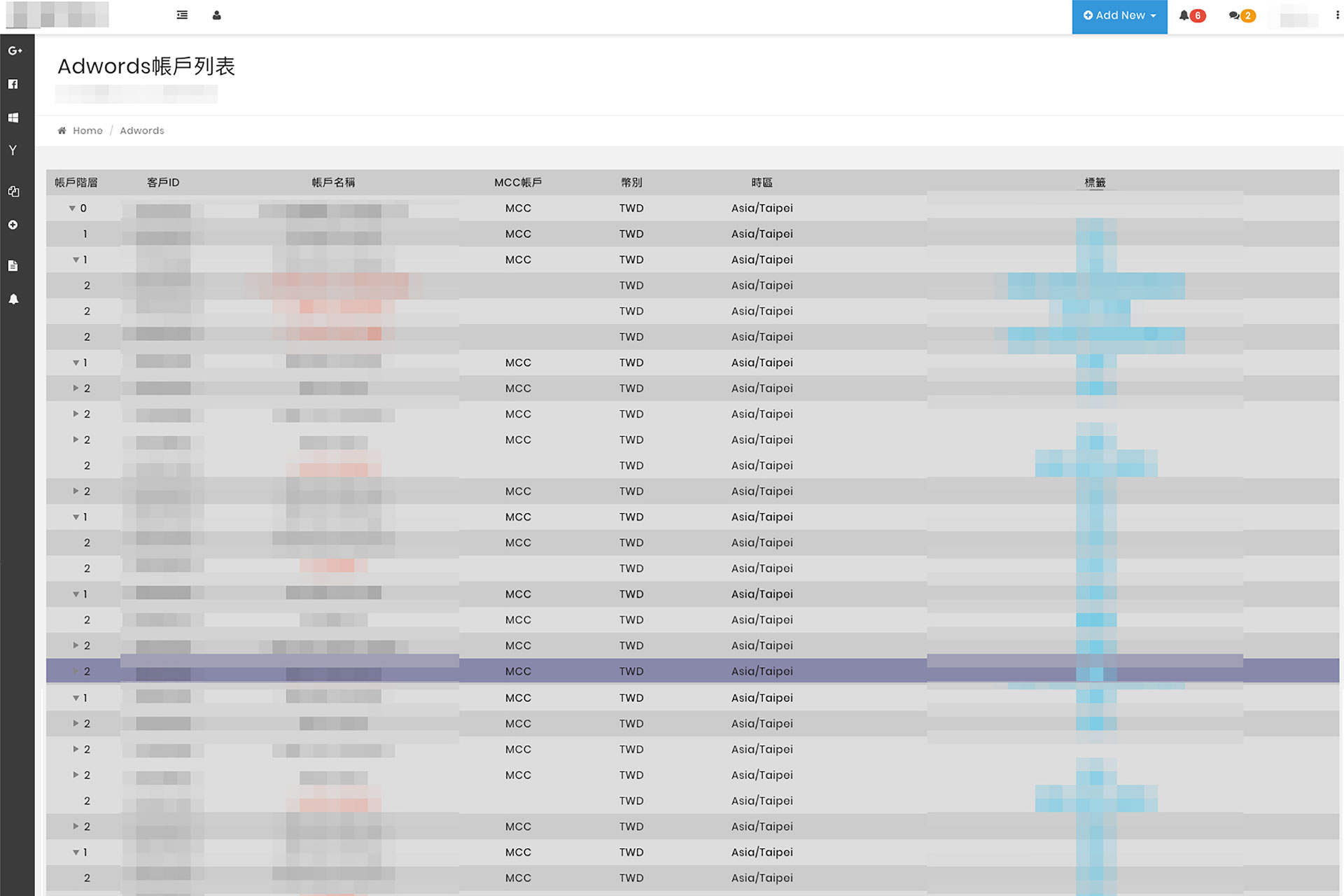Expand the highlighted level 2 row
The image size is (1344, 896).
(76, 671)
